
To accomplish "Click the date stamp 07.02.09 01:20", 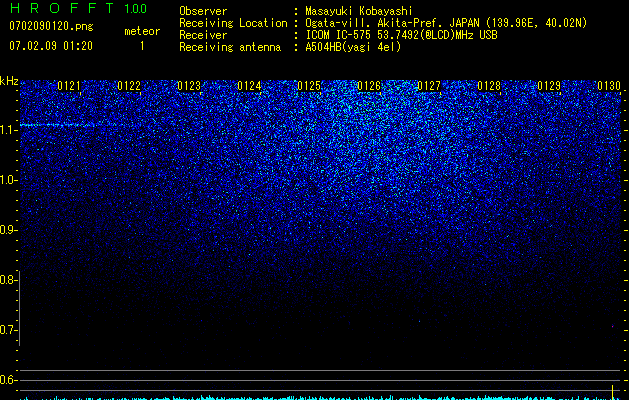I will tap(51, 46).
